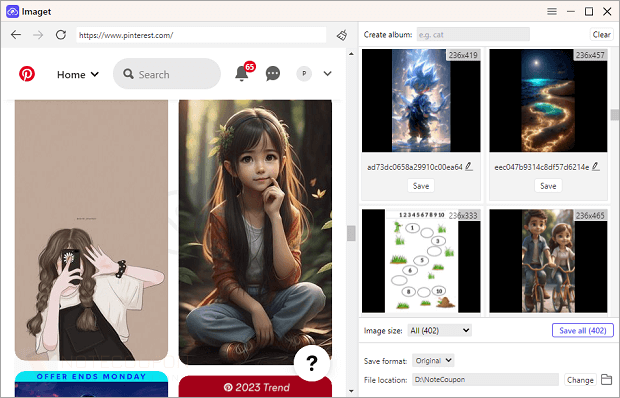Save the eec047b9314c8df57d6214e image

click(x=548, y=186)
